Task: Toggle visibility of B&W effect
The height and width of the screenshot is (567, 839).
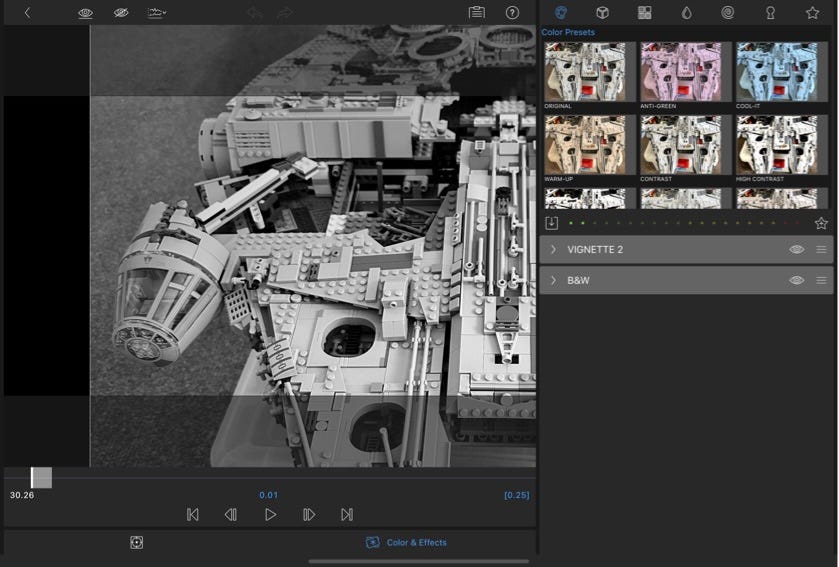Action: (x=796, y=280)
